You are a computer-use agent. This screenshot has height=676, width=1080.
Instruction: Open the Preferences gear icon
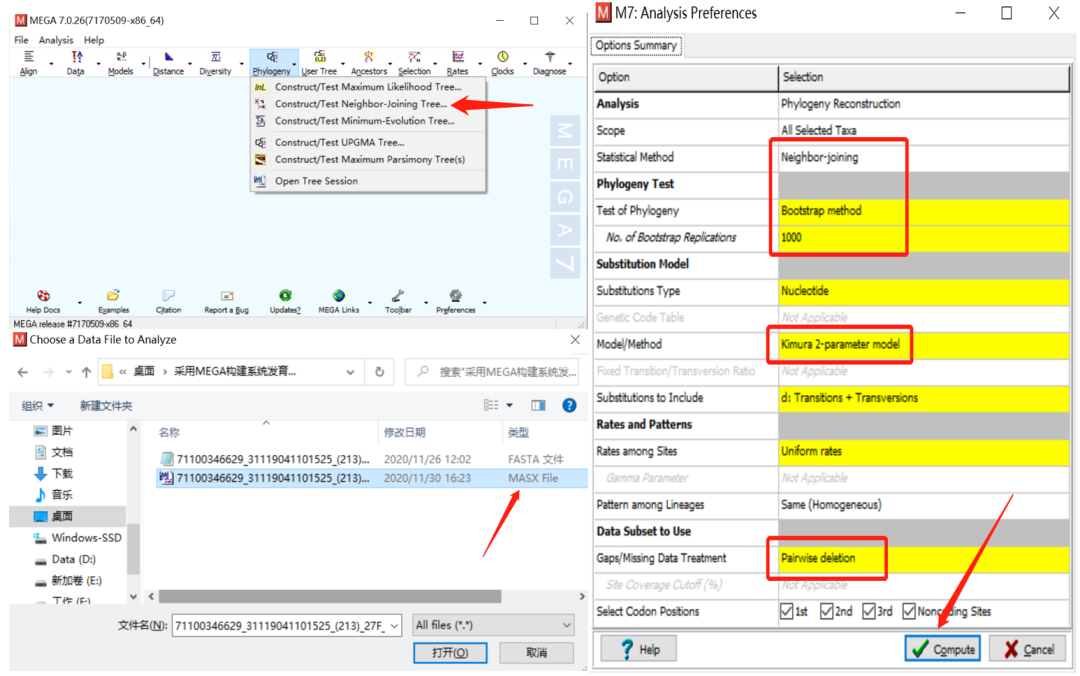[455, 302]
